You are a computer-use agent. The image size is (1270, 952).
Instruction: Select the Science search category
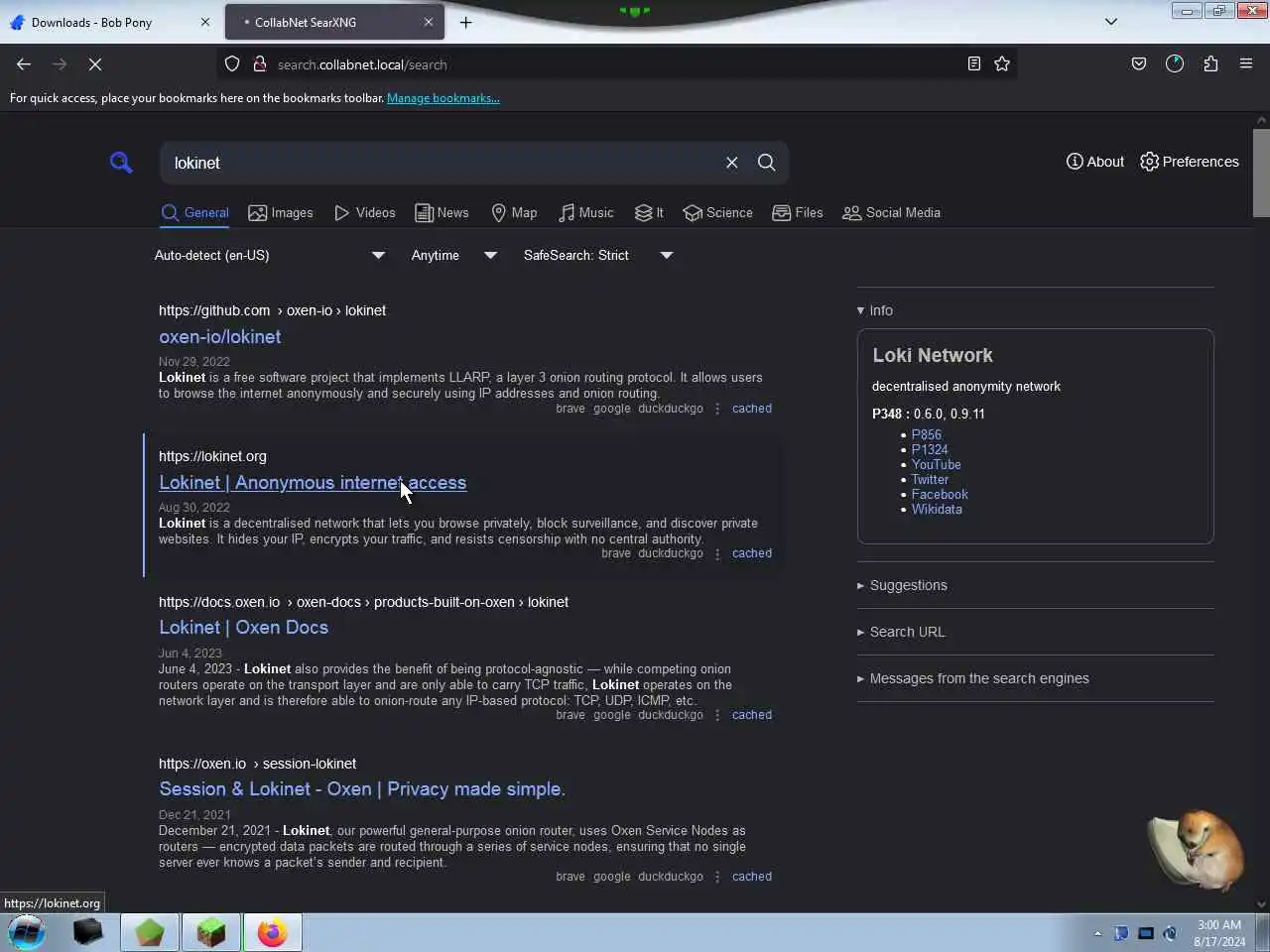pyautogui.click(x=718, y=213)
